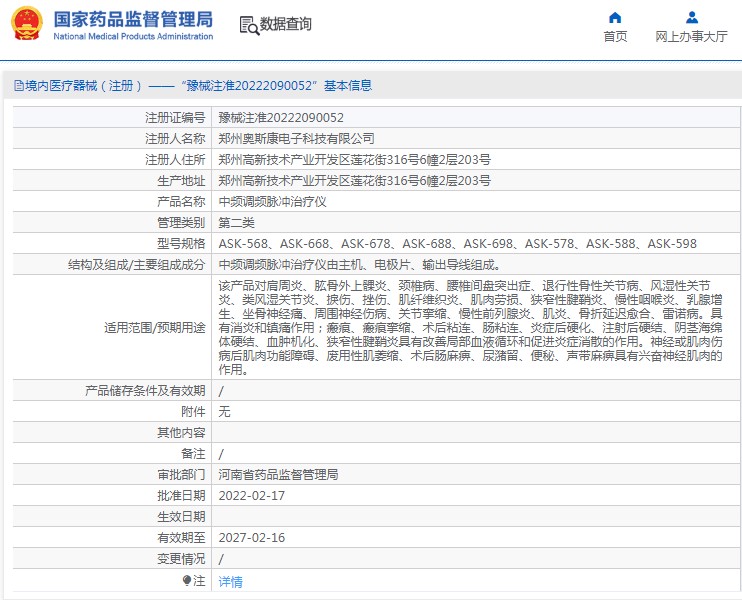Select the ASK-568 model specification row
The image size is (742, 600).
pyautogui.click(x=458, y=244)
